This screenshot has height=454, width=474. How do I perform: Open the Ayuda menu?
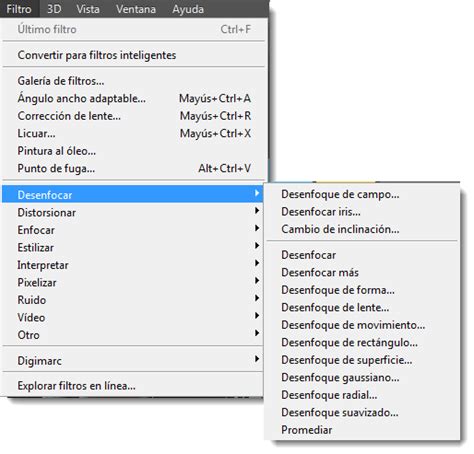pyautogui.click(x=188, y=9)
